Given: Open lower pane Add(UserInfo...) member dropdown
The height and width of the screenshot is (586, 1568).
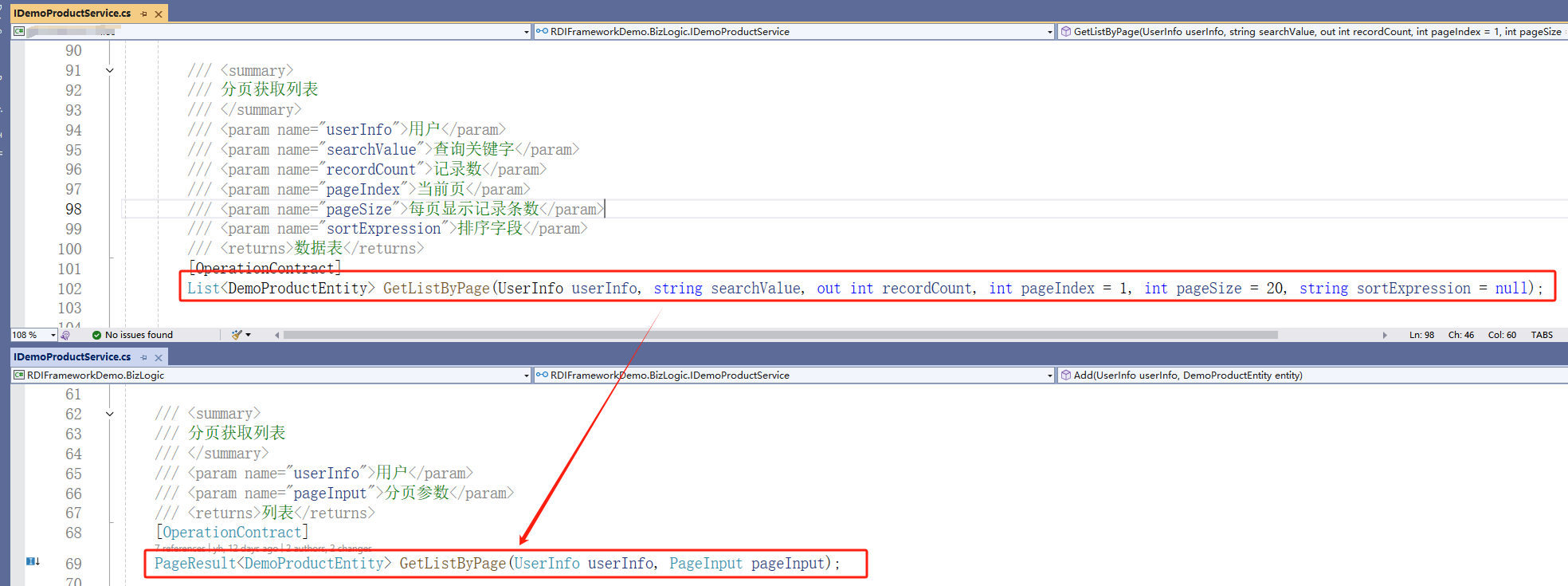Looking at the screenshot, I should click(x=1312, y=376).
